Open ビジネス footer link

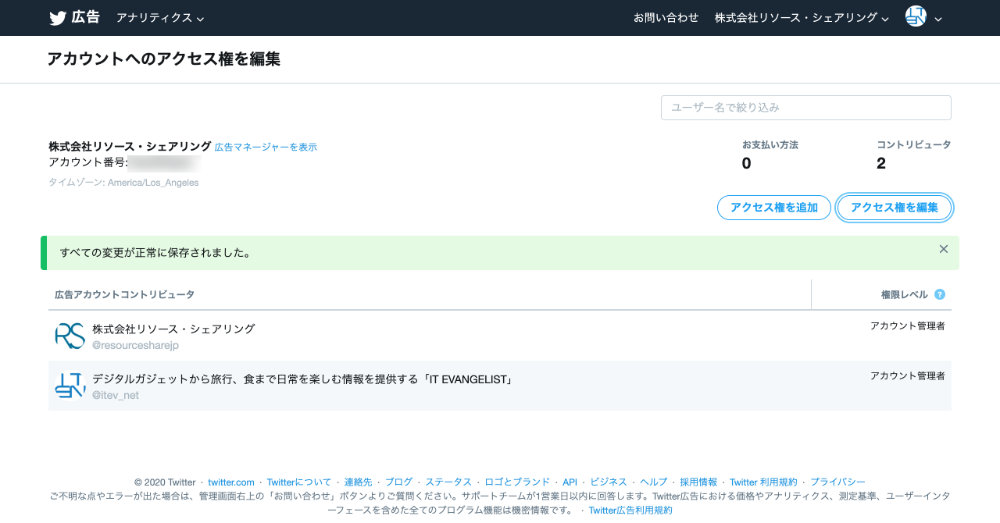click(x=608, y=482)
